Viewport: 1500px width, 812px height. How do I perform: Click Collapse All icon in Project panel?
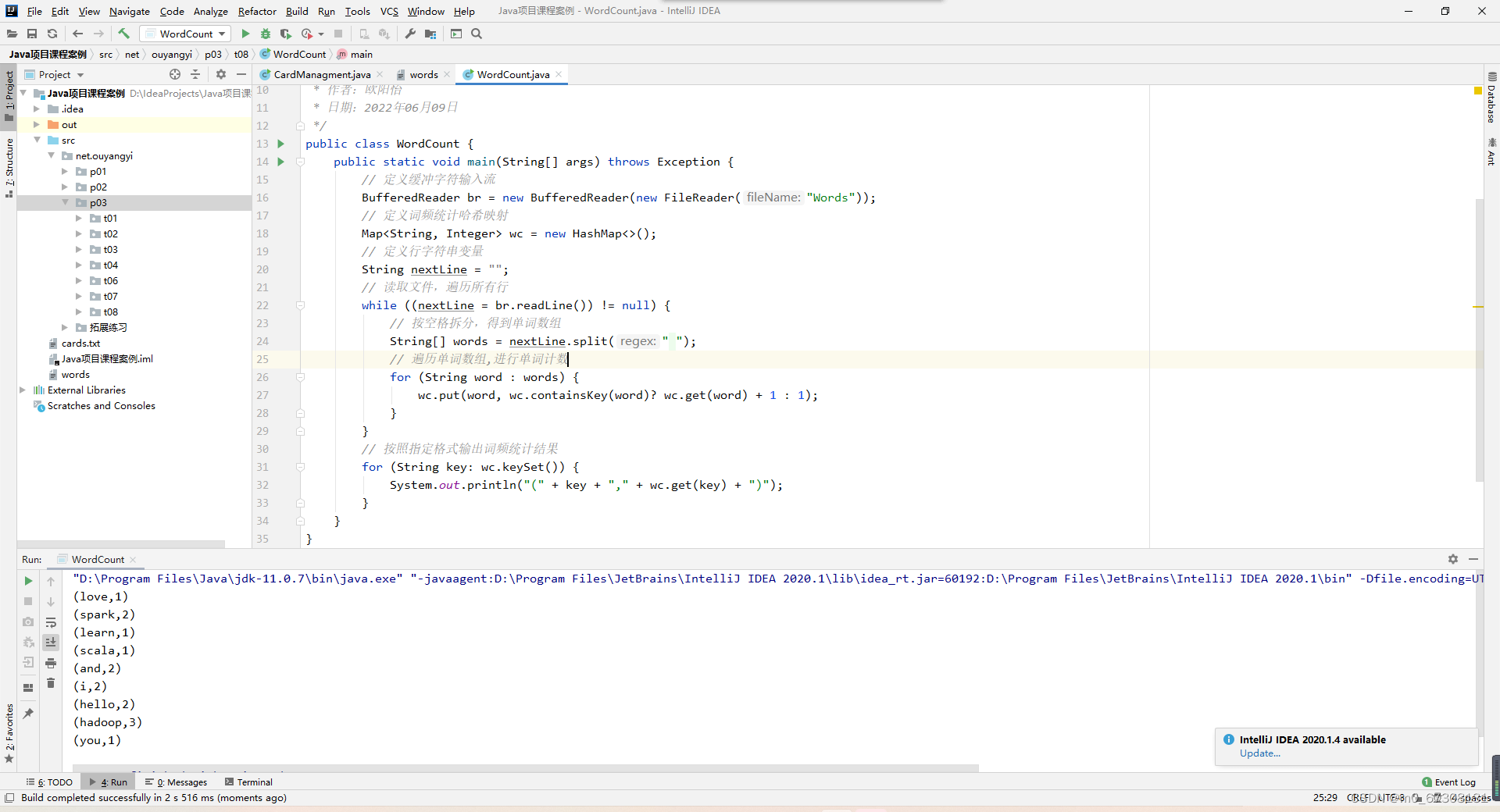[x=195, y=74]
